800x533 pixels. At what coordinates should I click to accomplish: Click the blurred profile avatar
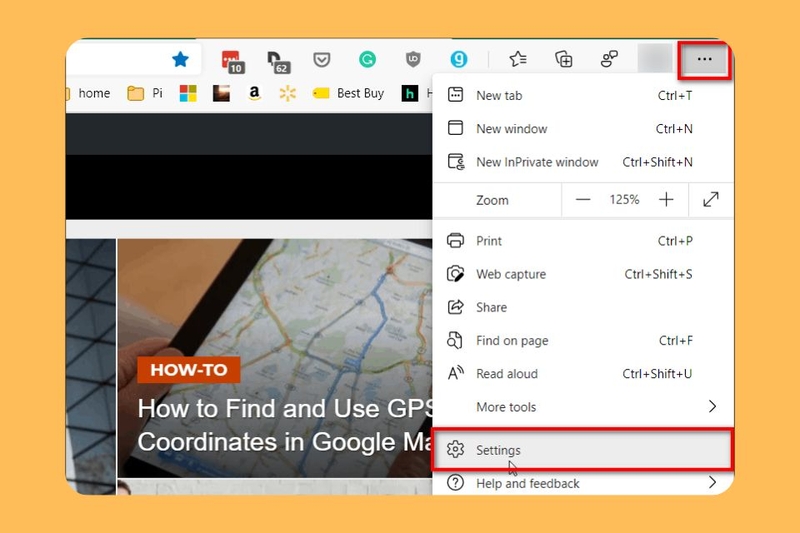pos(655,59)
